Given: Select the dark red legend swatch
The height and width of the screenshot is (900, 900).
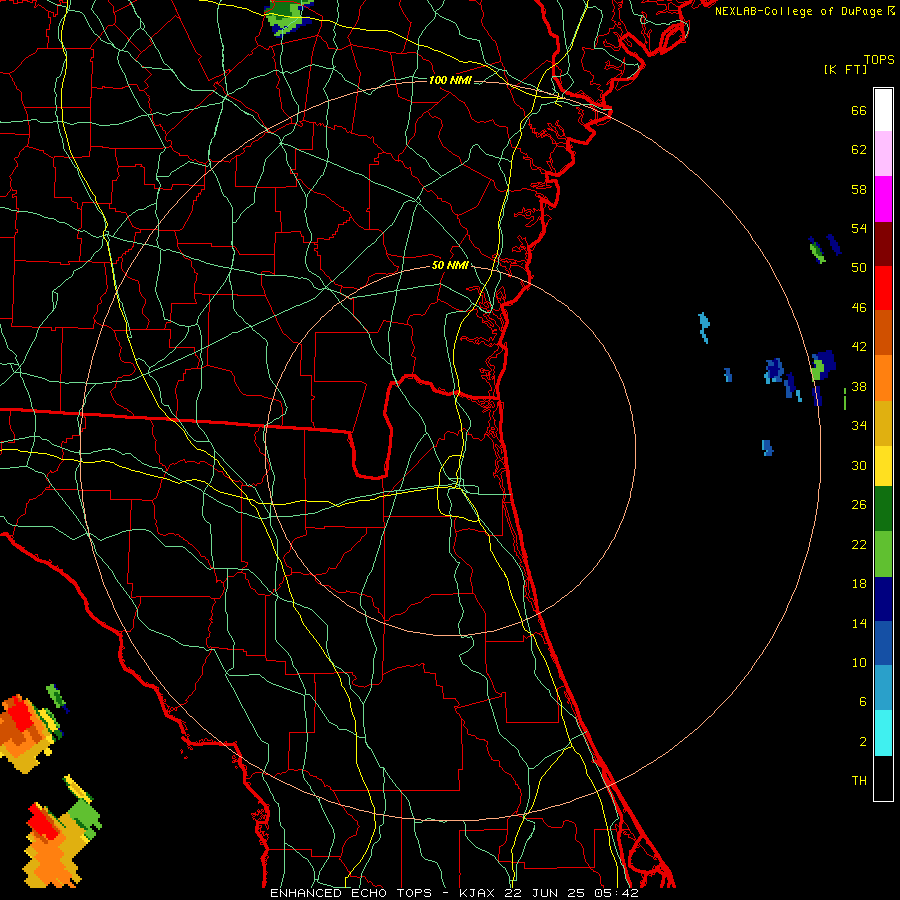Looking at the screenshot, I should click(x=883, y=243).
